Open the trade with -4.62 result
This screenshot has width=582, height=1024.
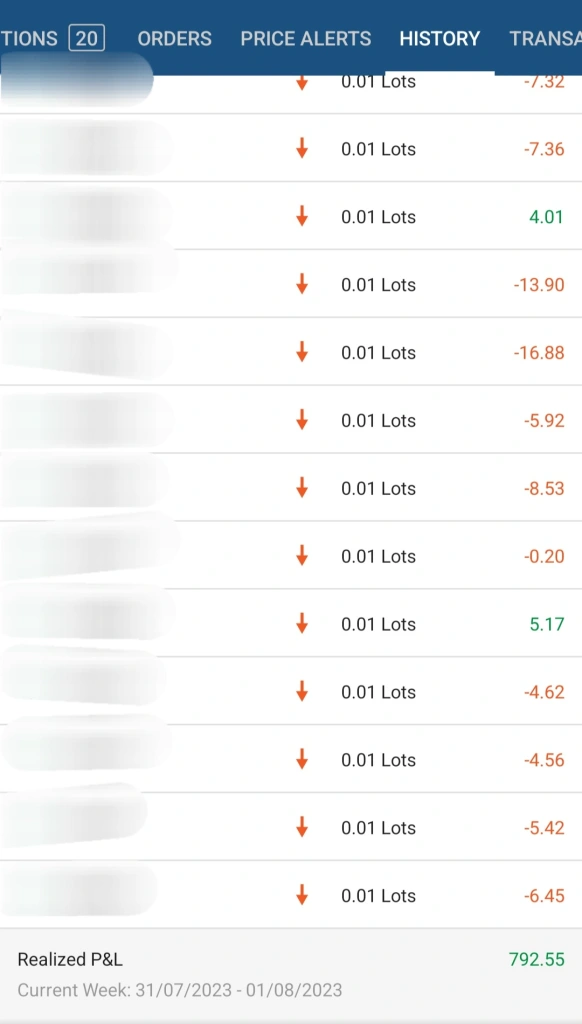click(x=291, y=692)
